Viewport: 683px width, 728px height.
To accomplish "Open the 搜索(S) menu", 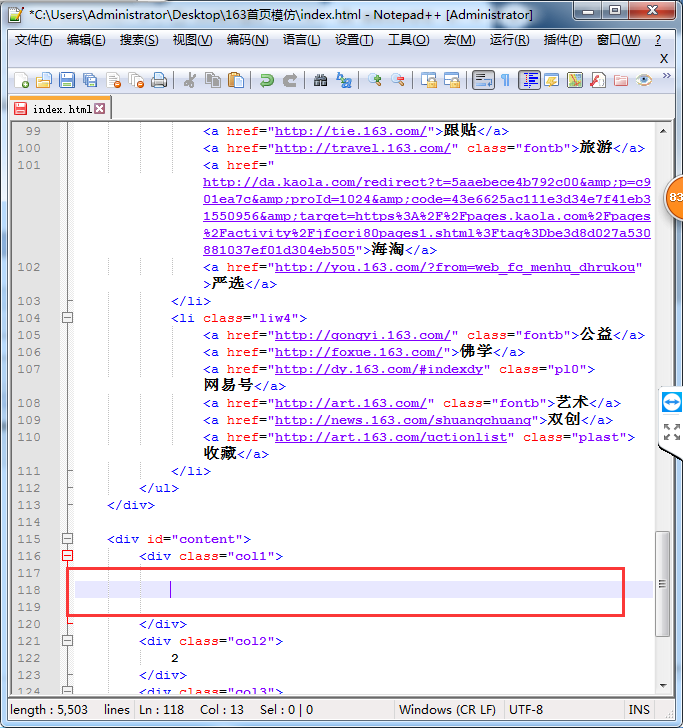I will (139, 40).
